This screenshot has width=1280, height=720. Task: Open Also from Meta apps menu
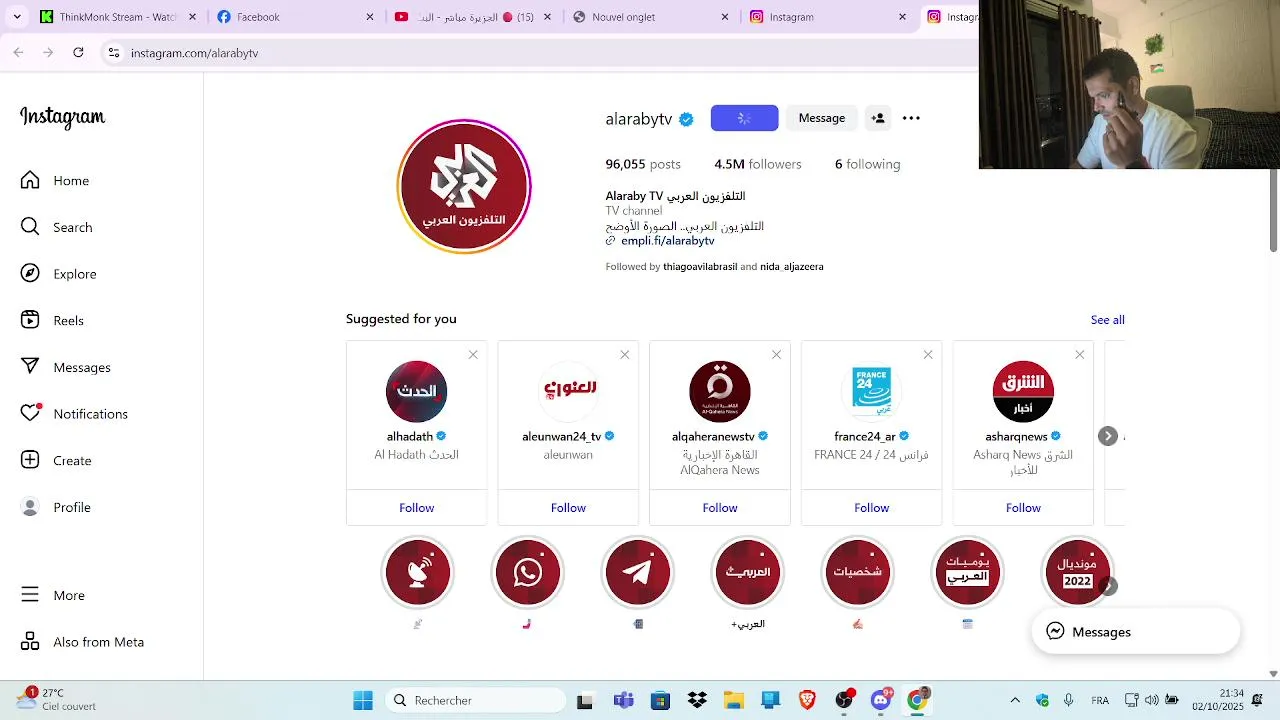[83, 642]
